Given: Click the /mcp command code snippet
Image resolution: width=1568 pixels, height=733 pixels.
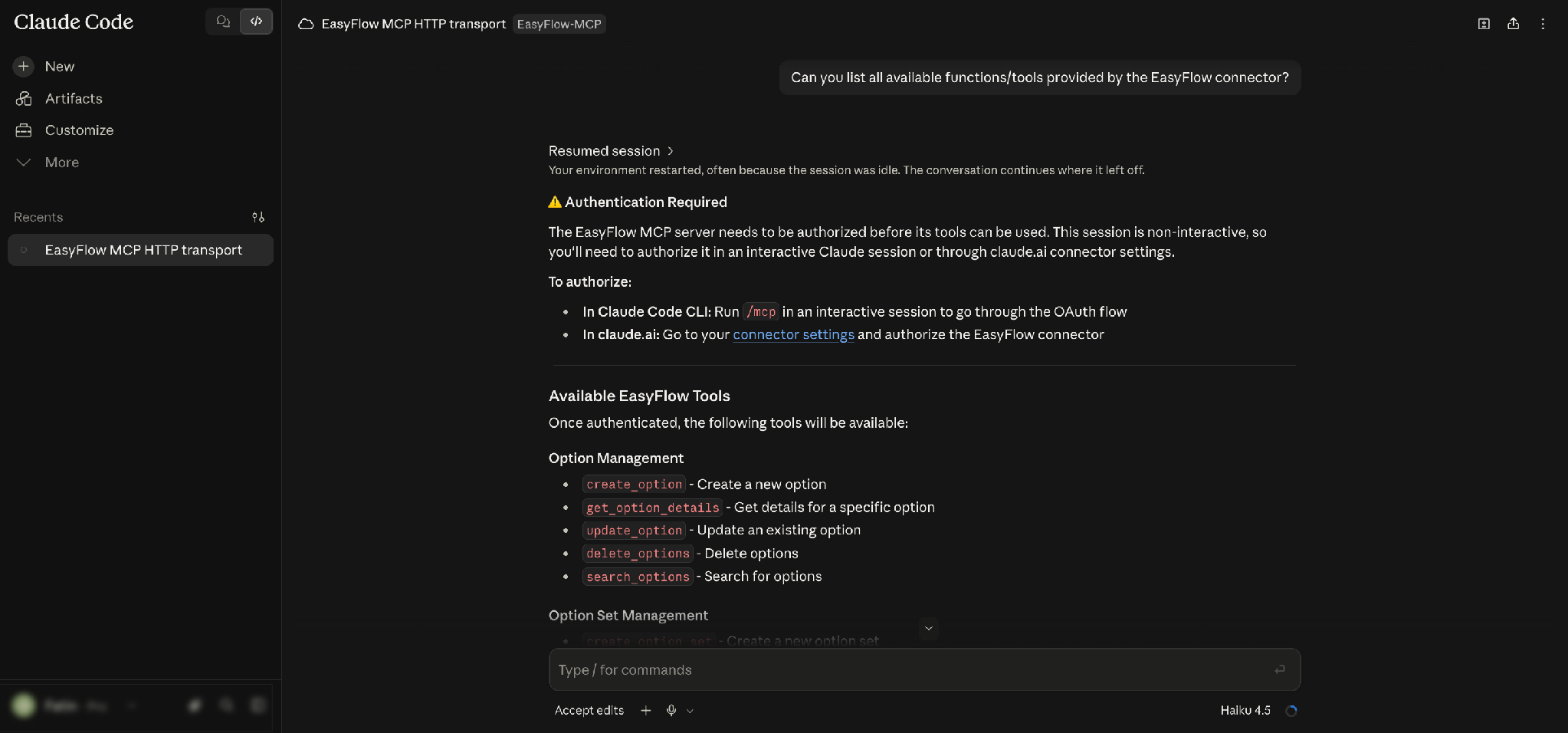Looking at the screenshot, I should point(761,312).
